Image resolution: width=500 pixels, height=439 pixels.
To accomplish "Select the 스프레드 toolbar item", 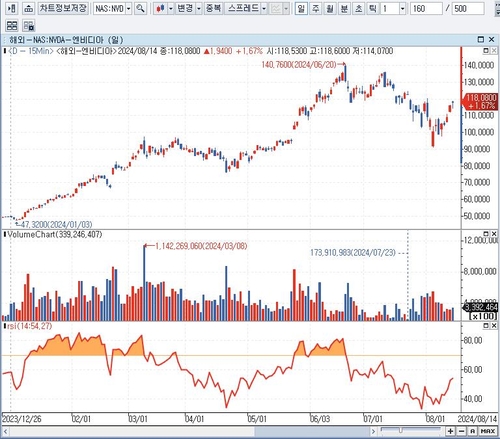I will pos(243,8).
